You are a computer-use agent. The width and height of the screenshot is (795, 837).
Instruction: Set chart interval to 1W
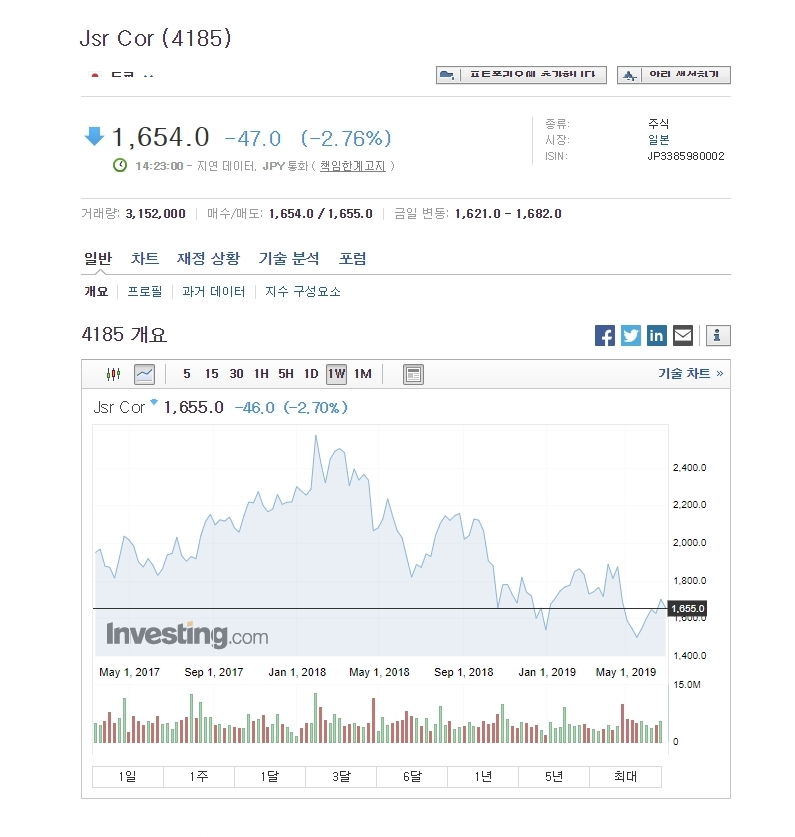click(336, 374)
